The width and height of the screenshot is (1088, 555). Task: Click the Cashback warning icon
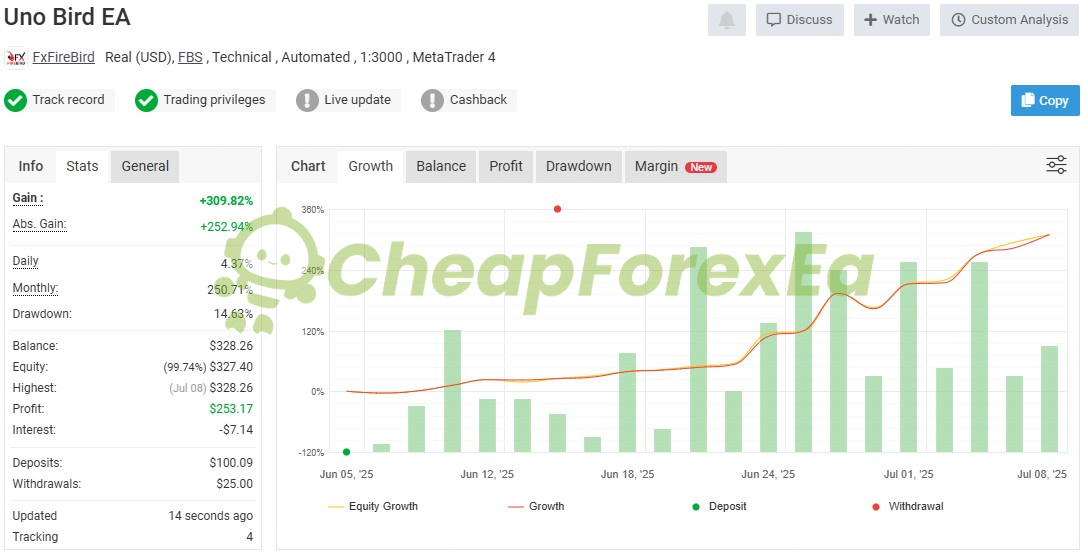point(432,101)
